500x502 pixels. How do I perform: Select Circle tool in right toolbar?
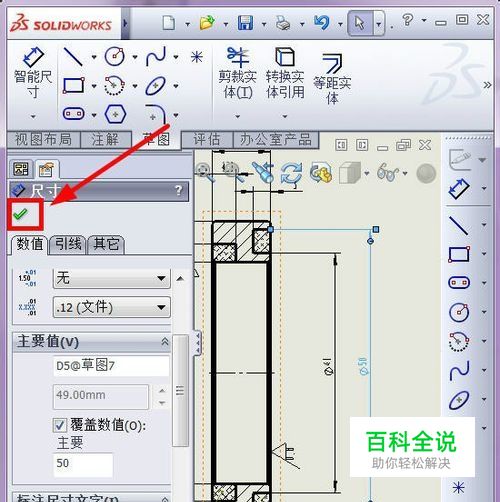point(459,312)
